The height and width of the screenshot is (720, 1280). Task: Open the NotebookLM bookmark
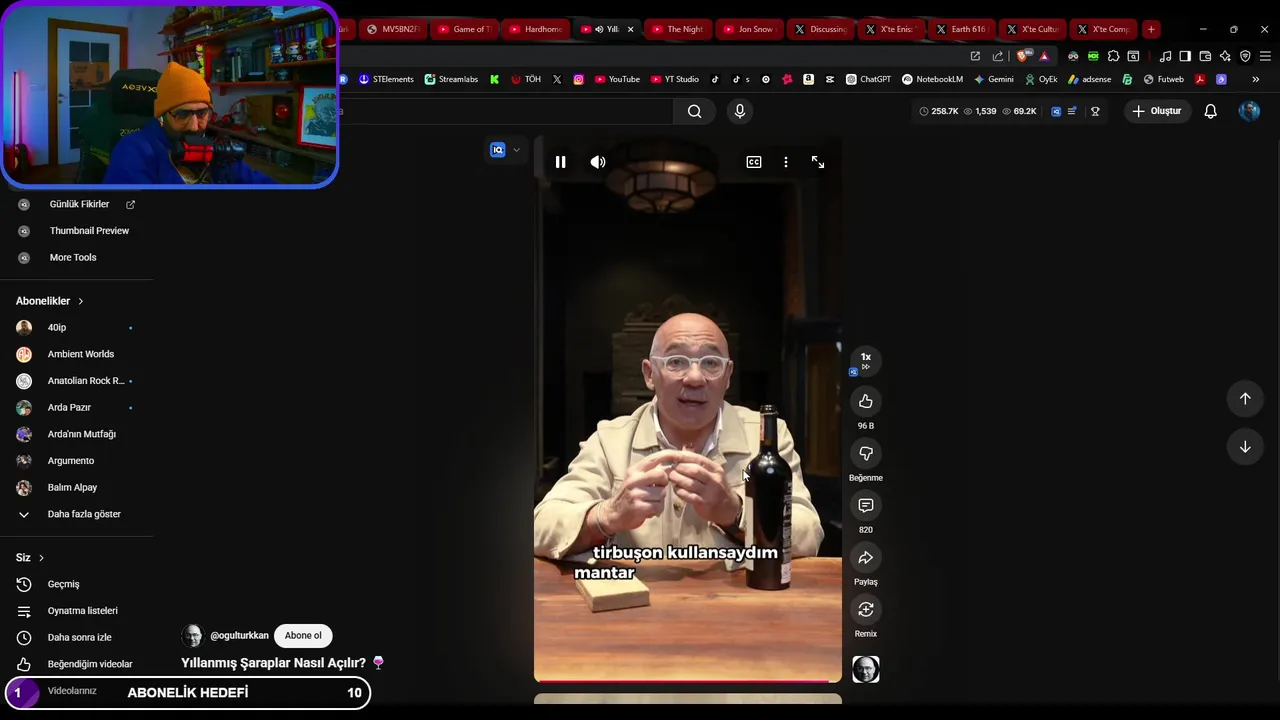[932, 79]
